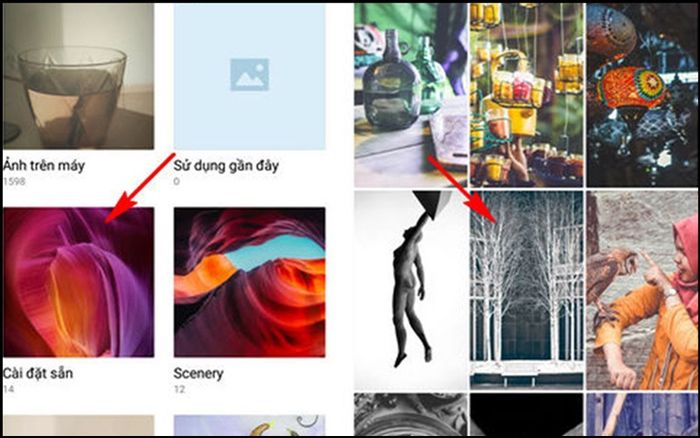Open the Ảnh trên máy album thumbnail
The width and height of the screenshot is (700, 438).
point(79,76)
